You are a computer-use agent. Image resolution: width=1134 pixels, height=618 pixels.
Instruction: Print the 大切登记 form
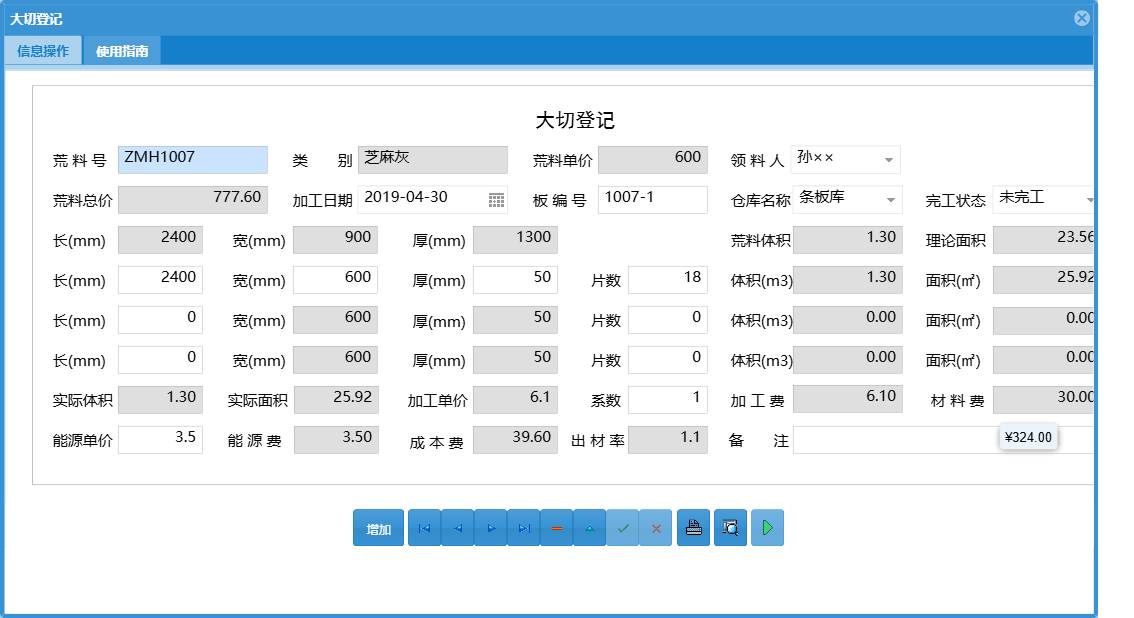[693, 527]
